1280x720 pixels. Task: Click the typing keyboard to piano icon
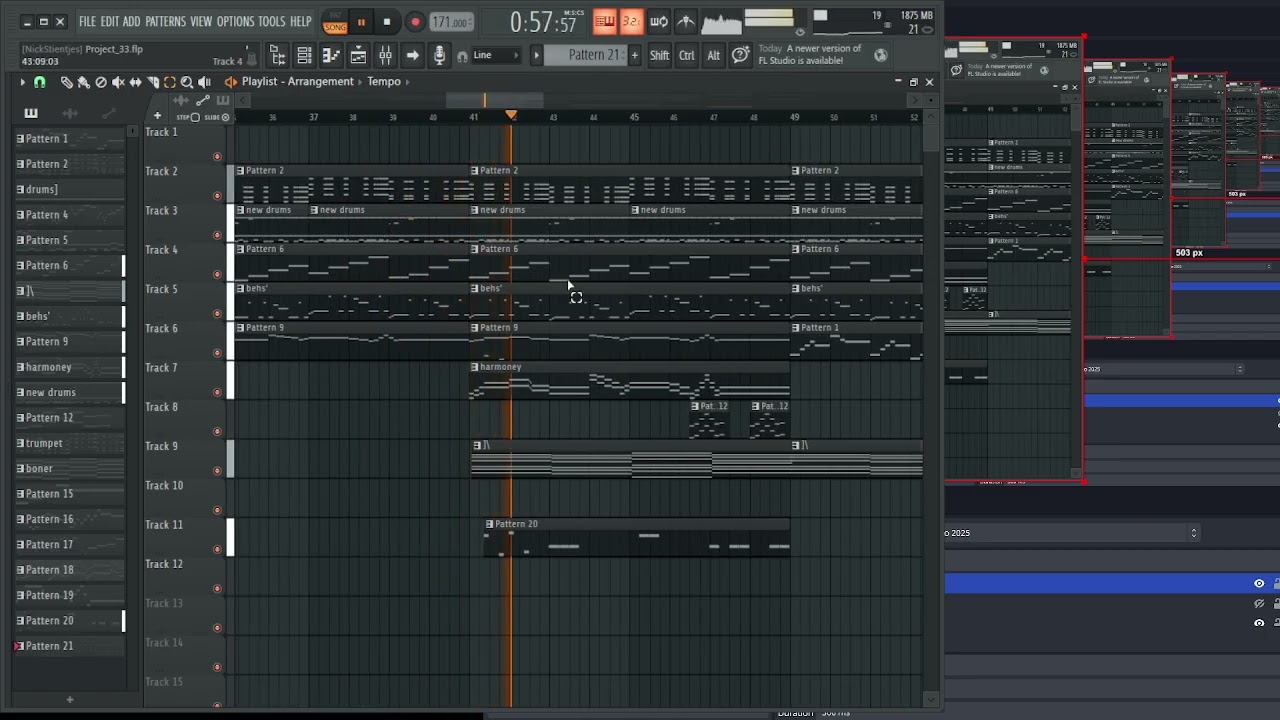click(x=605, y=21)
